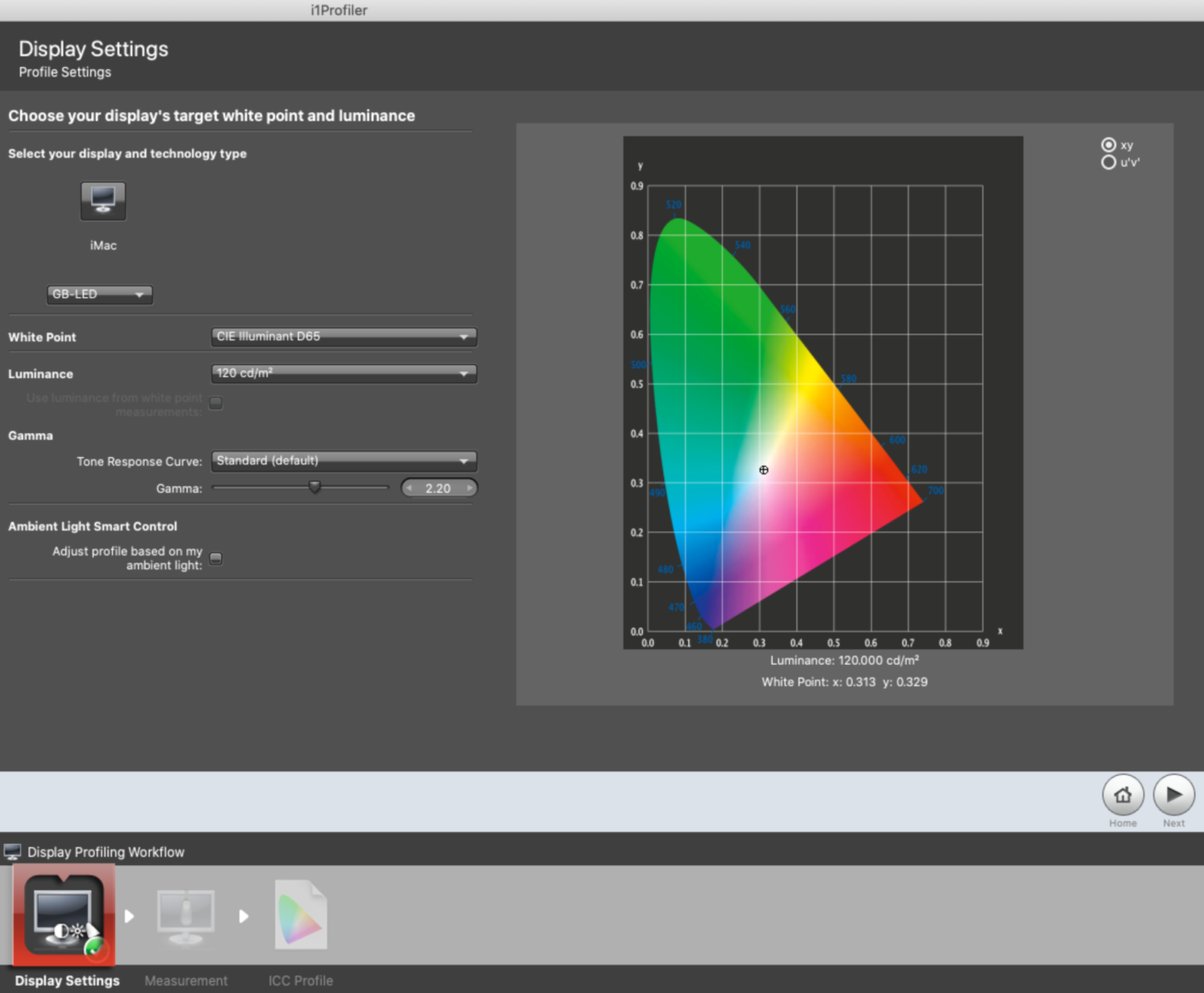Expand the Tone Response Curve dropdown
1204x993 pixels.
[343, 461]
